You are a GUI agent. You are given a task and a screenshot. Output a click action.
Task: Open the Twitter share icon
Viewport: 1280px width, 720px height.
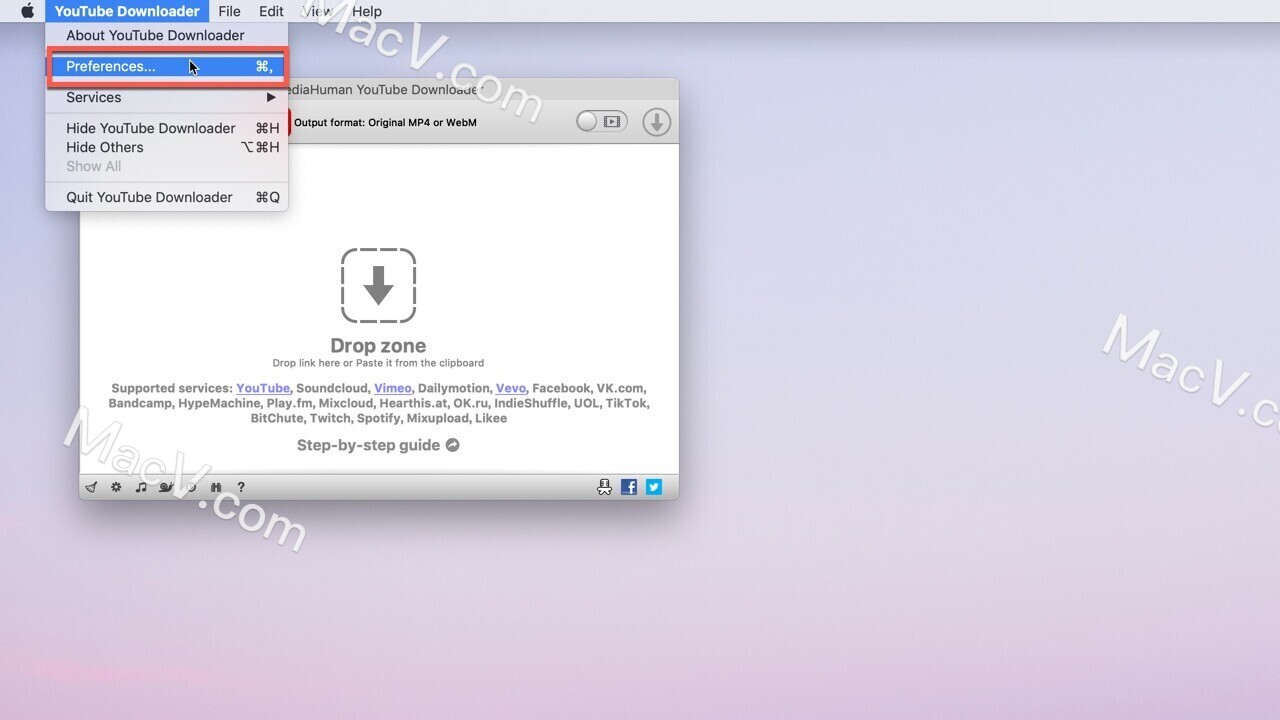(654, 487)
